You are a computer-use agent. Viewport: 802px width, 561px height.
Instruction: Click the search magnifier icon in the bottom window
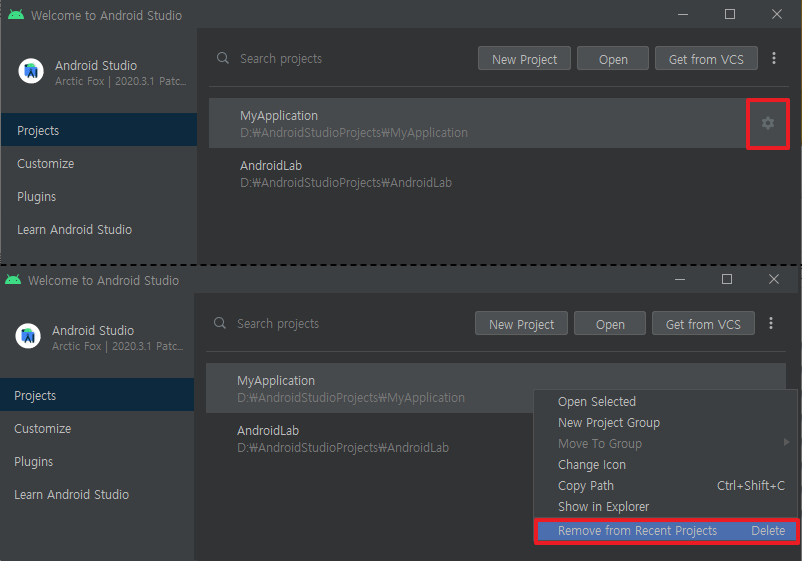(220, 323)
